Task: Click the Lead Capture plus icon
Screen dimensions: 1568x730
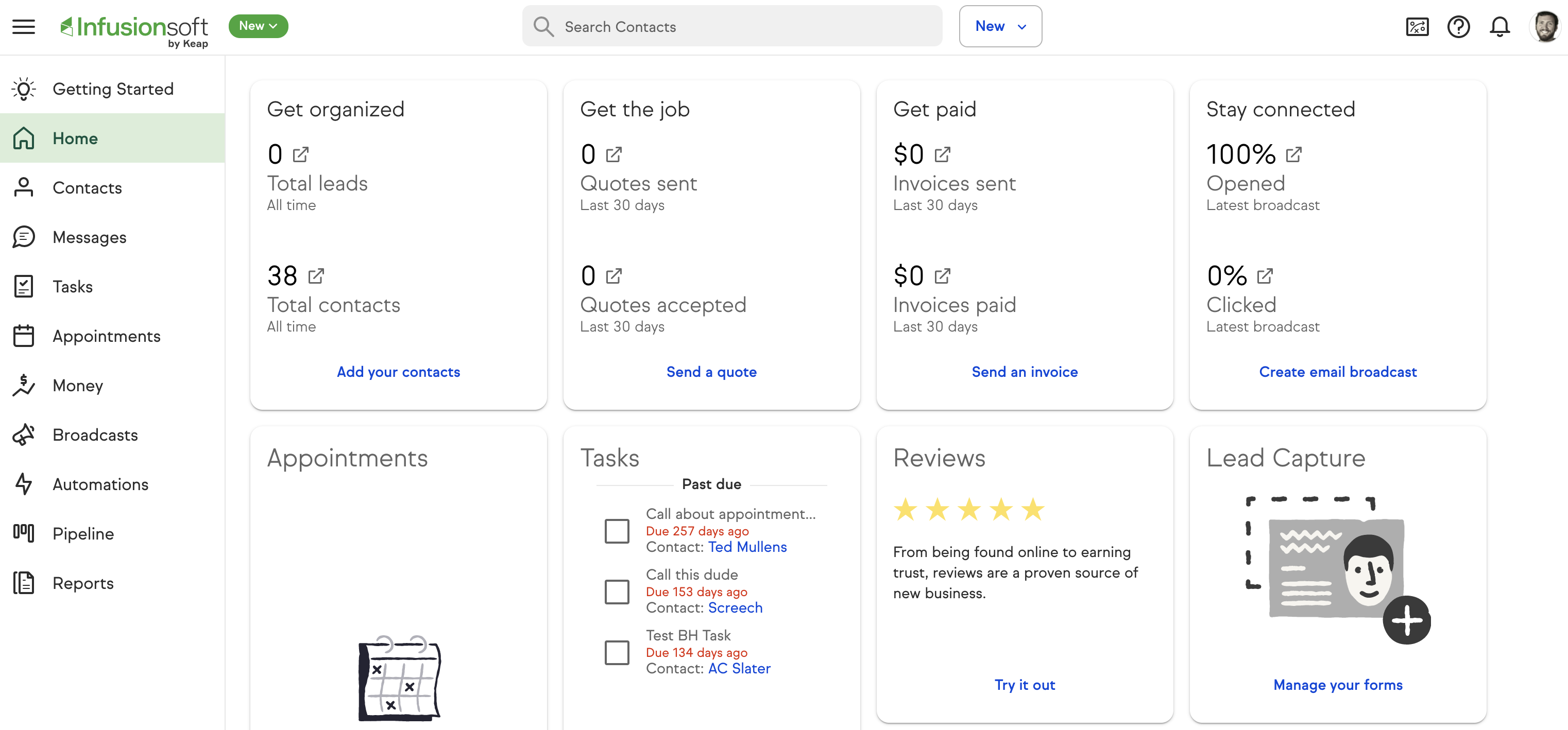Action: pos(1406,620)
